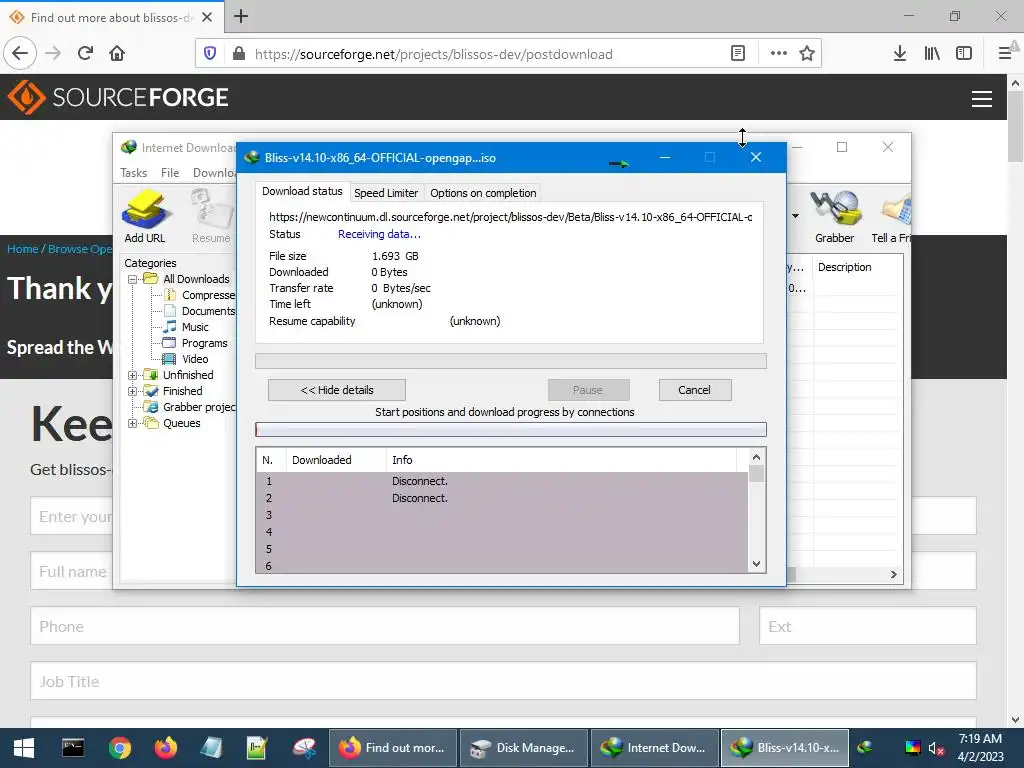
Task: Cancel the Bliss download
Action: (x=694, y=390)
